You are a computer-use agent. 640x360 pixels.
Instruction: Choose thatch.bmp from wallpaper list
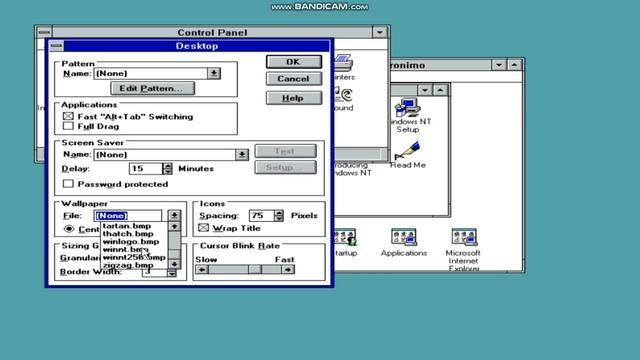tap(128, 233)
